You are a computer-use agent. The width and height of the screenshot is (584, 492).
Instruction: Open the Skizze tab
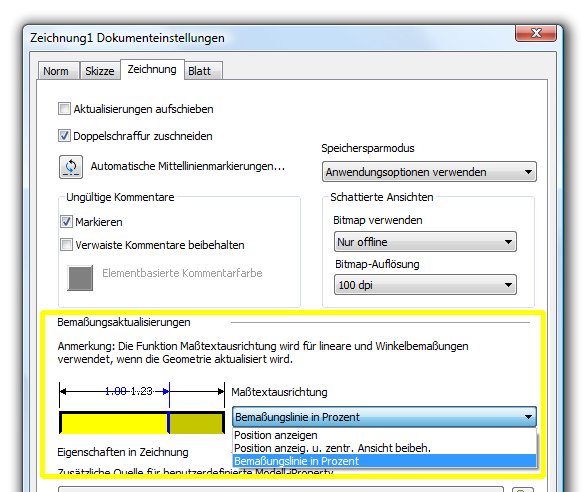coord(99,71)
